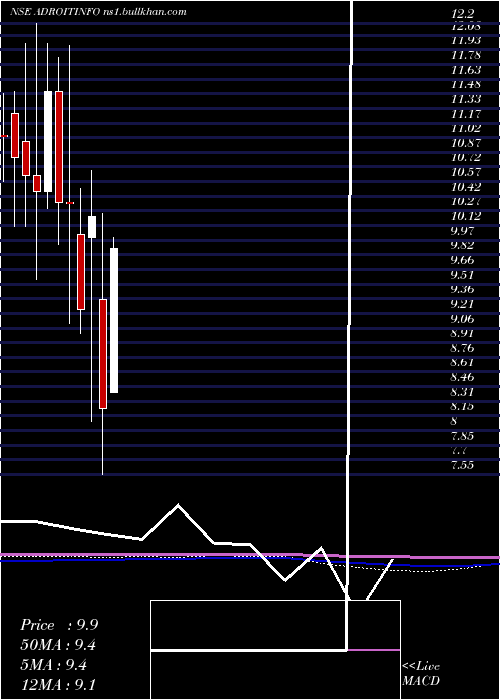Viewport: 500px width, 700px height.
Task: Click the 9.82 price label
Action: [x=462, y=245]
